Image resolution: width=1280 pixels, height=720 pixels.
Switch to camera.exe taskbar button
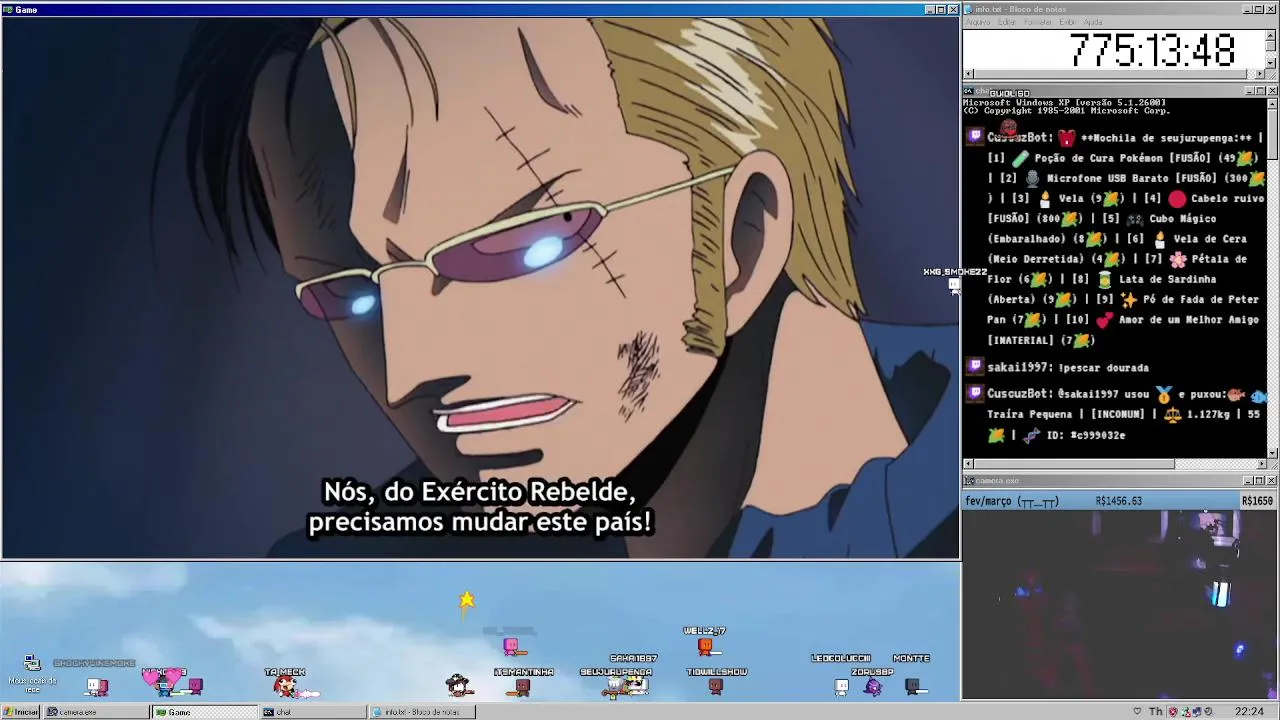click(x=96, y=712)
